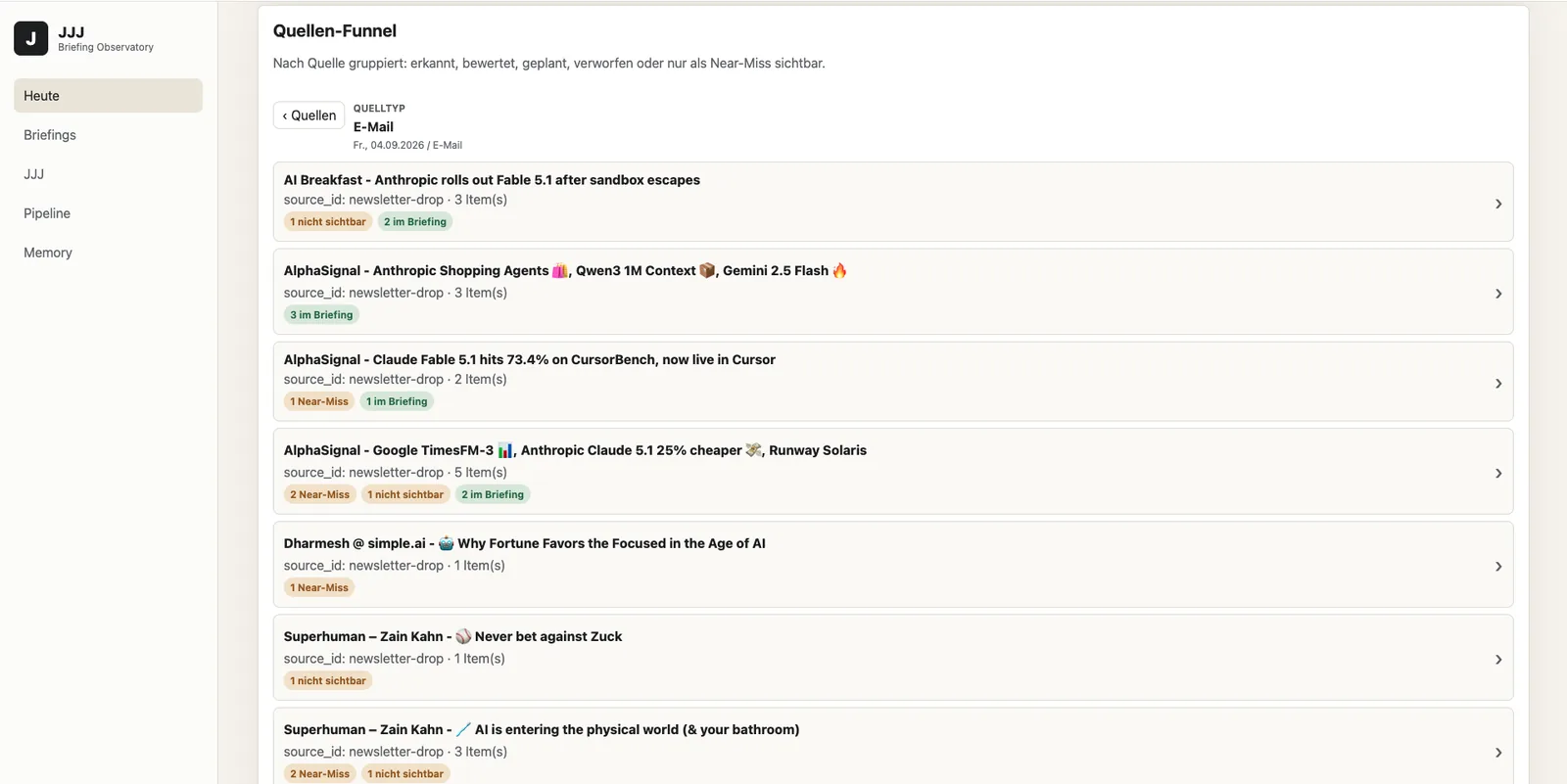Click baseball emoji before Never bet against Zuck
Screen dimensions: 1567x784
(x=463, y=636)
